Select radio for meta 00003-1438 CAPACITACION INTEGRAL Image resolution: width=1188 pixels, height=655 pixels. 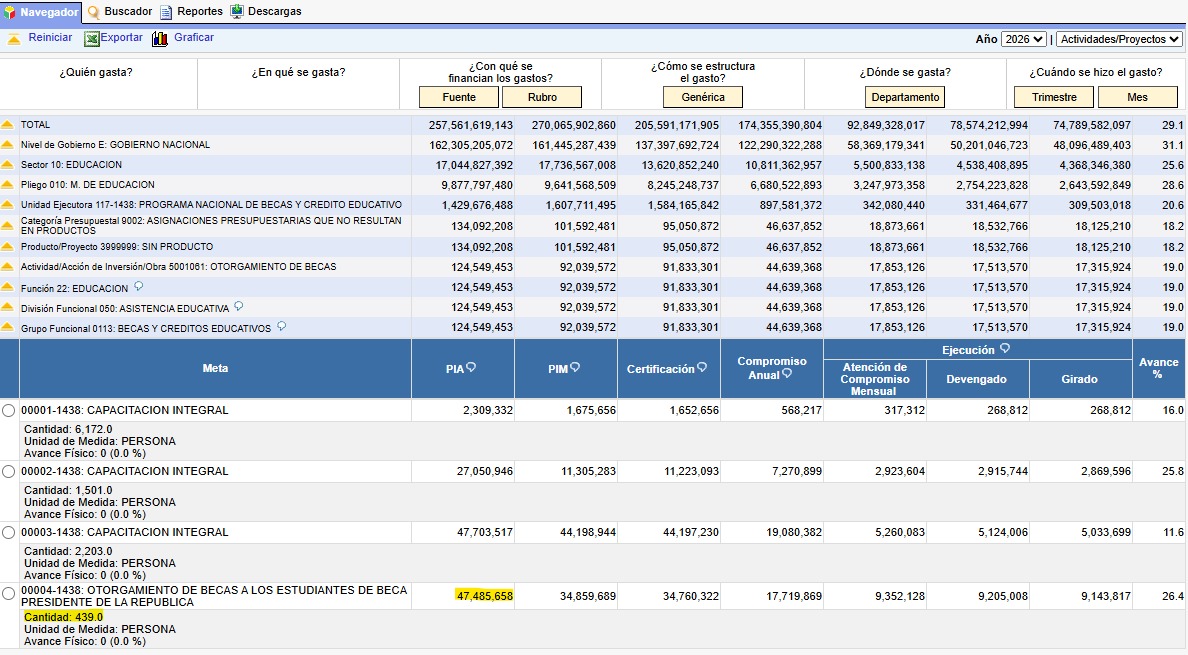tap(8, 532)
